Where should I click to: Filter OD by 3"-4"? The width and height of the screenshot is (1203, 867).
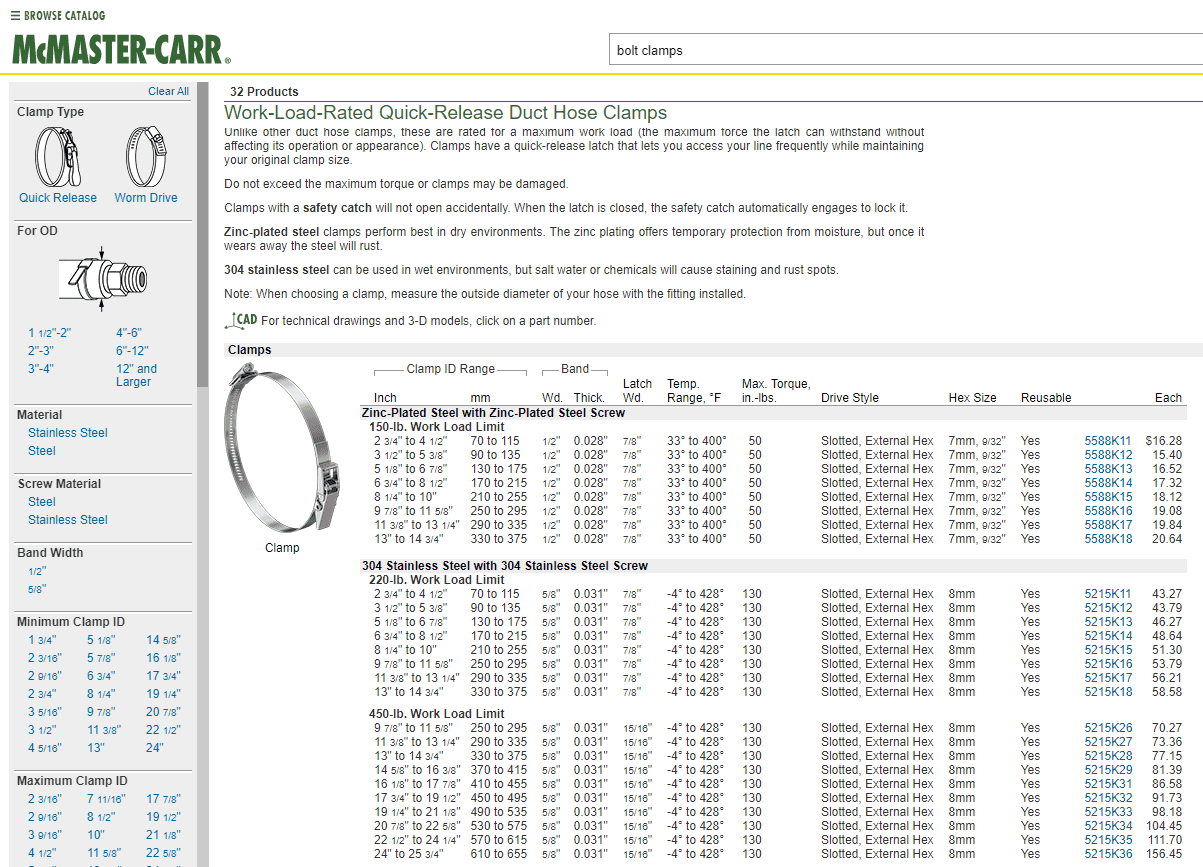(x=41, y=369)
